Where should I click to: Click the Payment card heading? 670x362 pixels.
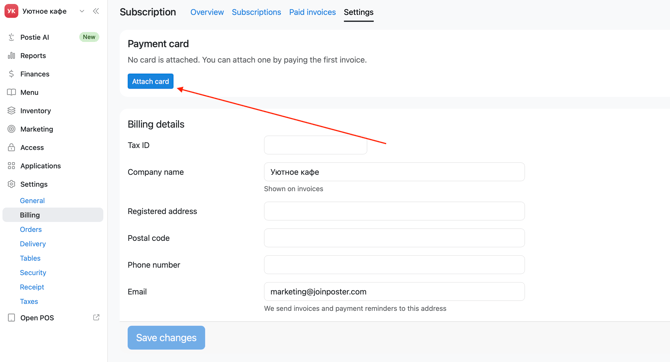158,44
